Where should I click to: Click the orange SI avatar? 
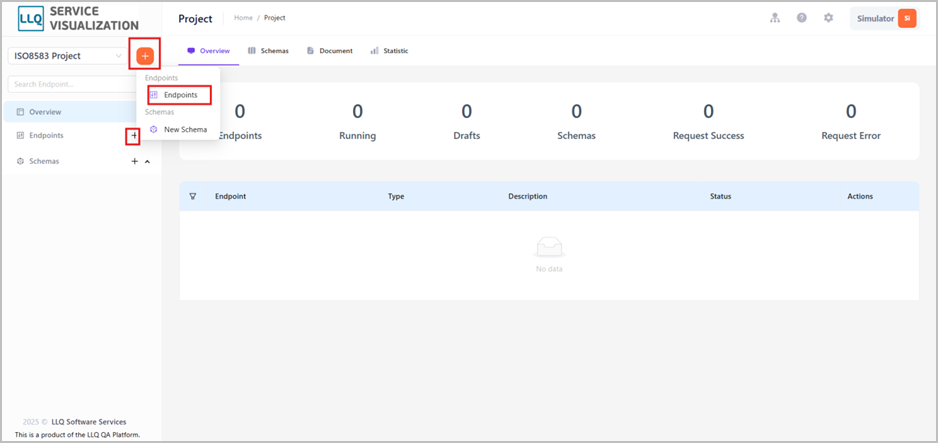pyautogui.click(x=907, y=19)
